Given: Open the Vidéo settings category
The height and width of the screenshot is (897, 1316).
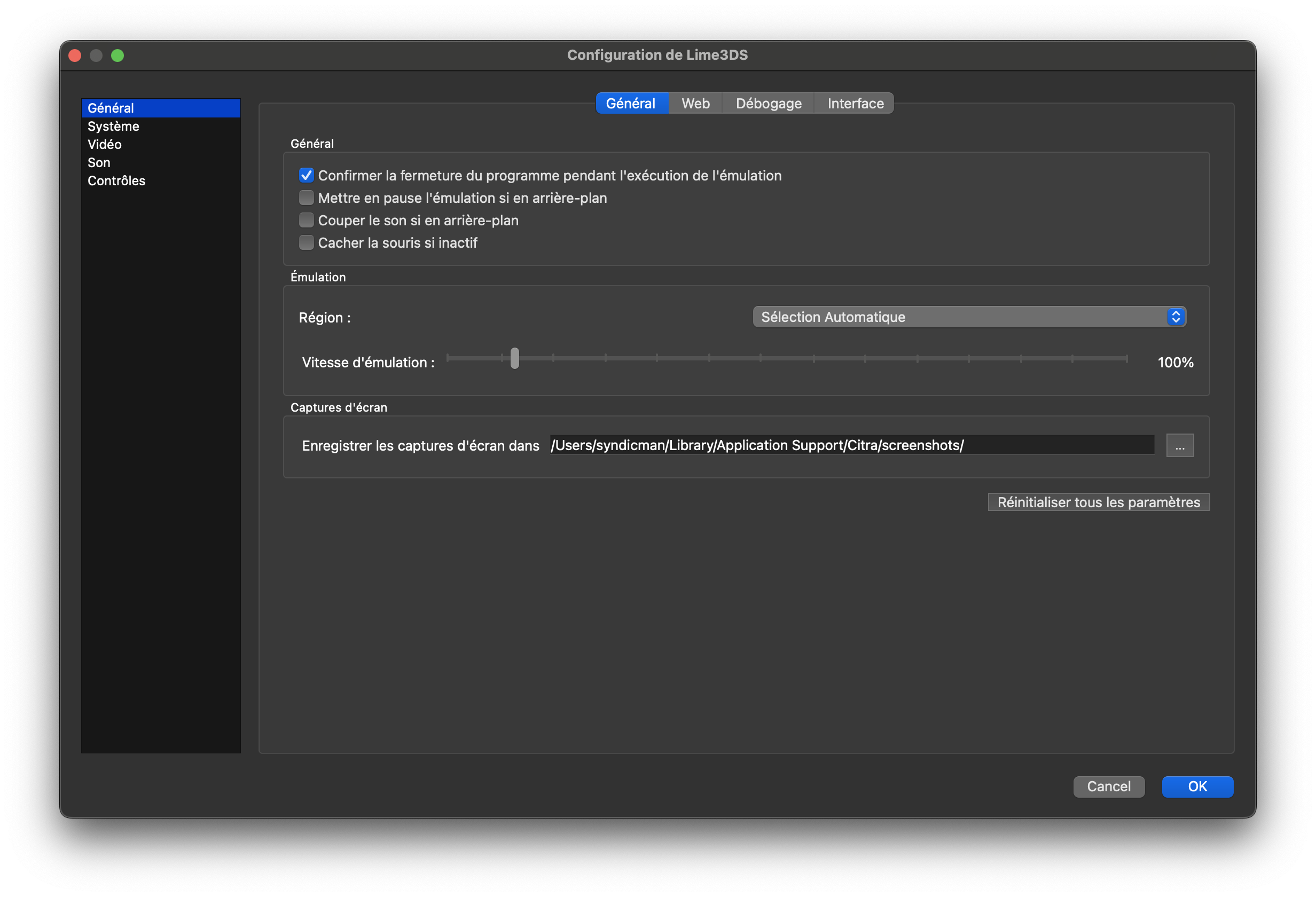Looking at the screenshot, I should (x=105, y=144).
